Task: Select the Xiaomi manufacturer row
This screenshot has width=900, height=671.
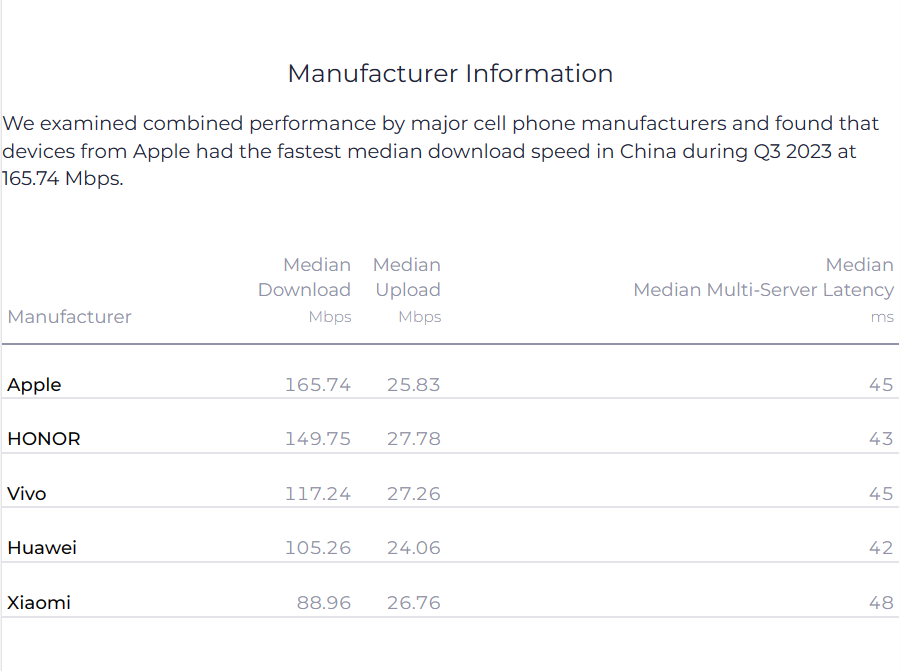Action: click(x=450, y=603)
